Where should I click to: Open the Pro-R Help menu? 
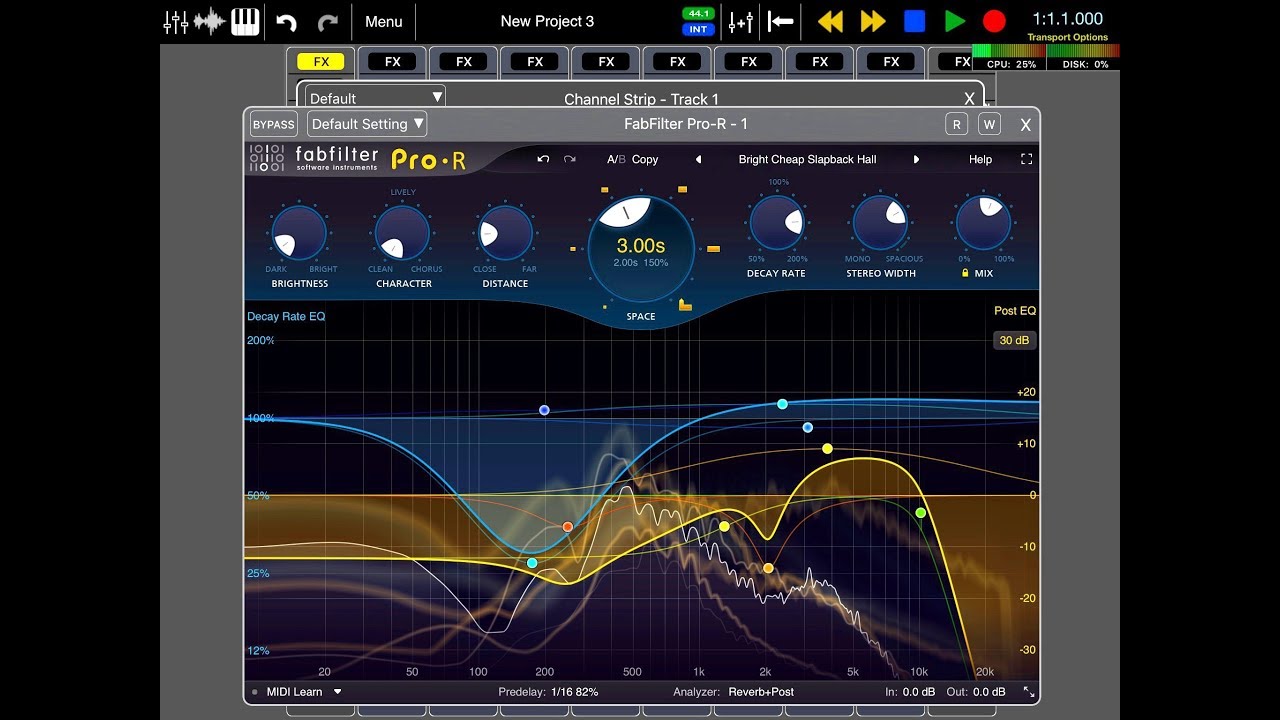(x=980, y=159)
